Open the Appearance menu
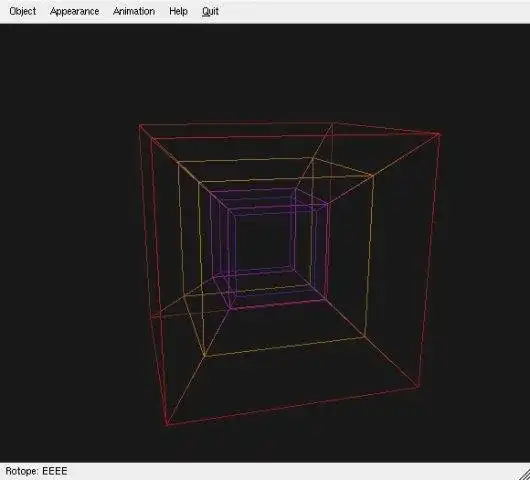530x480 pixels. (74, 11)
